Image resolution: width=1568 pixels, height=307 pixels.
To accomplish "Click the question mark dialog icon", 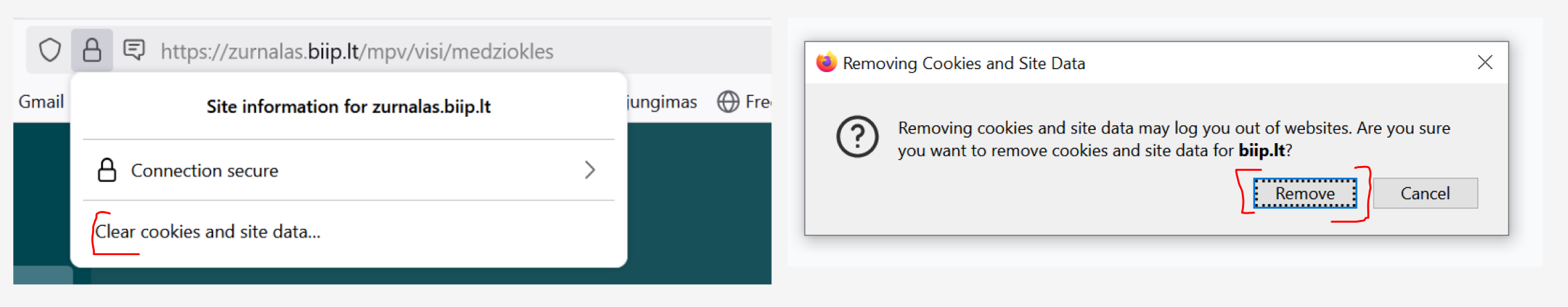I will pyautogui.click(x=857, y=137).
